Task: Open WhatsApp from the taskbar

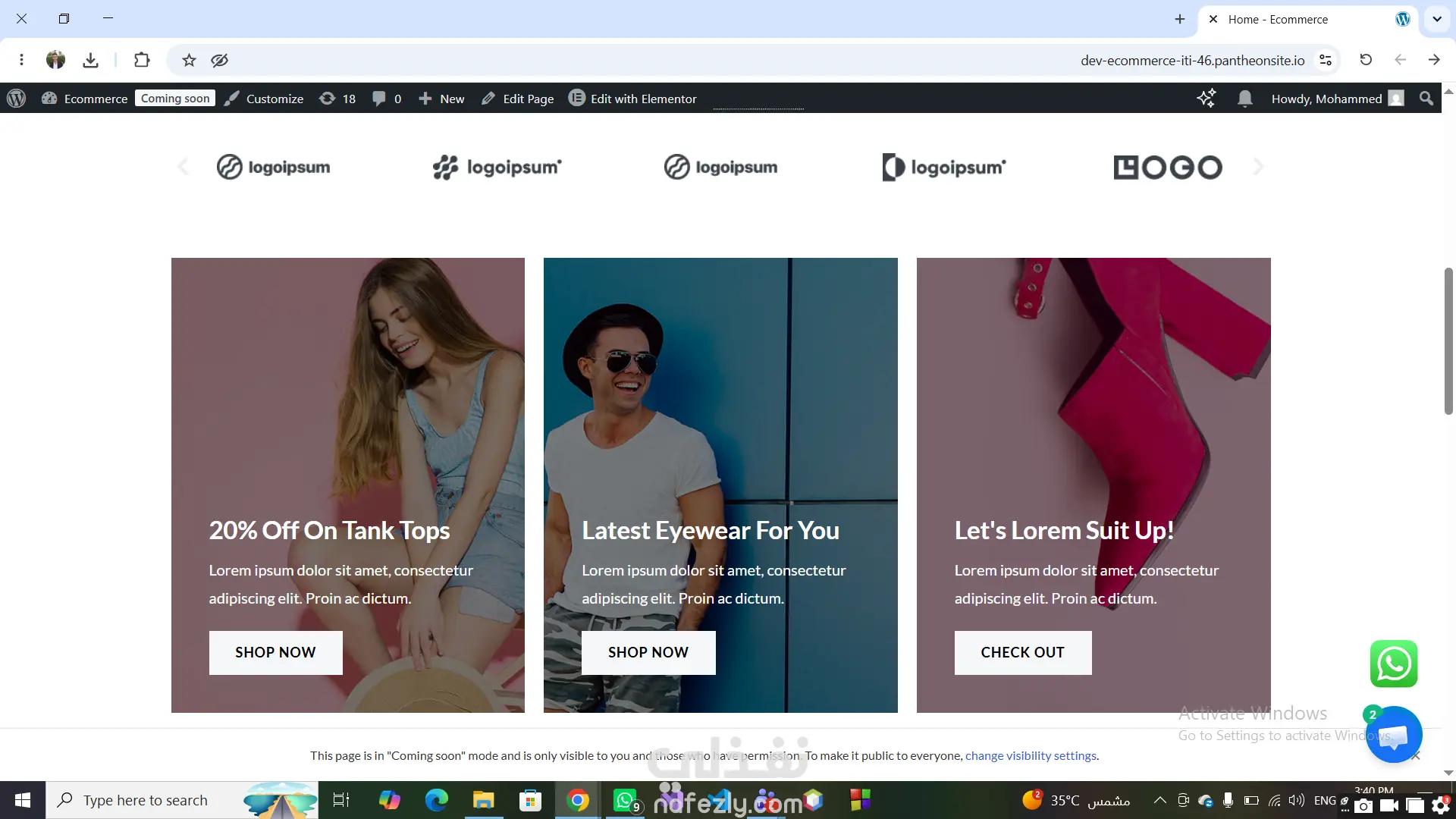Action: pos(626,800)
